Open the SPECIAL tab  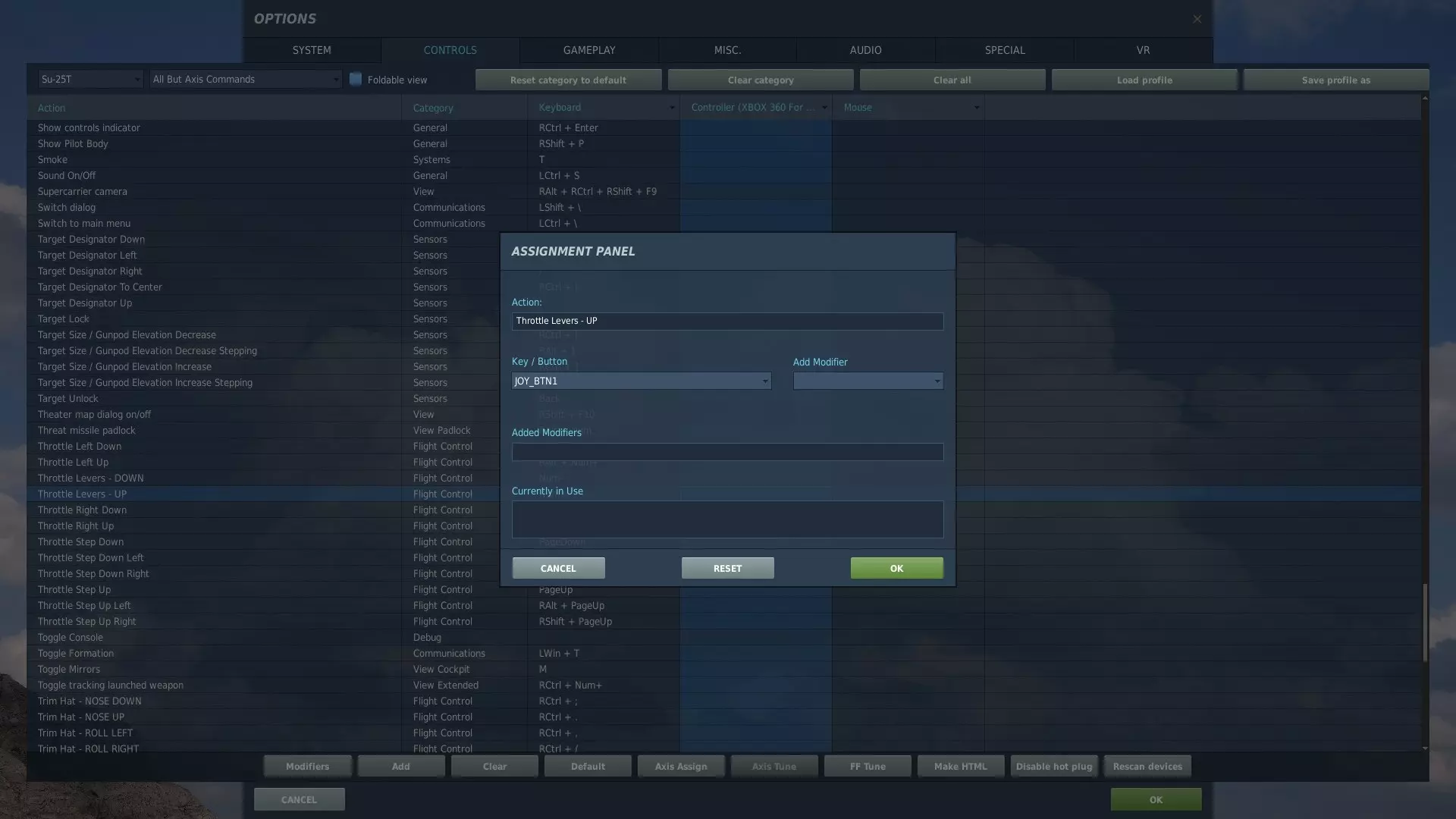pos(1004,50)
